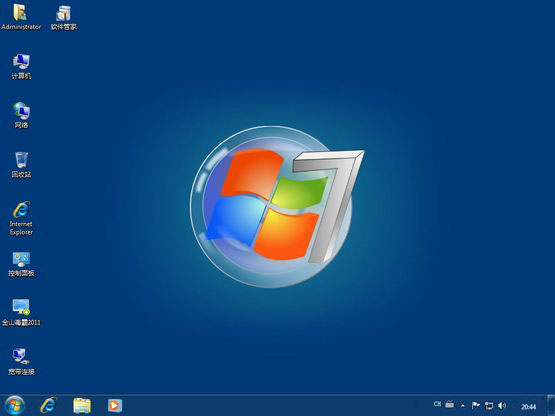Select the 网络 desktop icon

(x=21, y=115)
